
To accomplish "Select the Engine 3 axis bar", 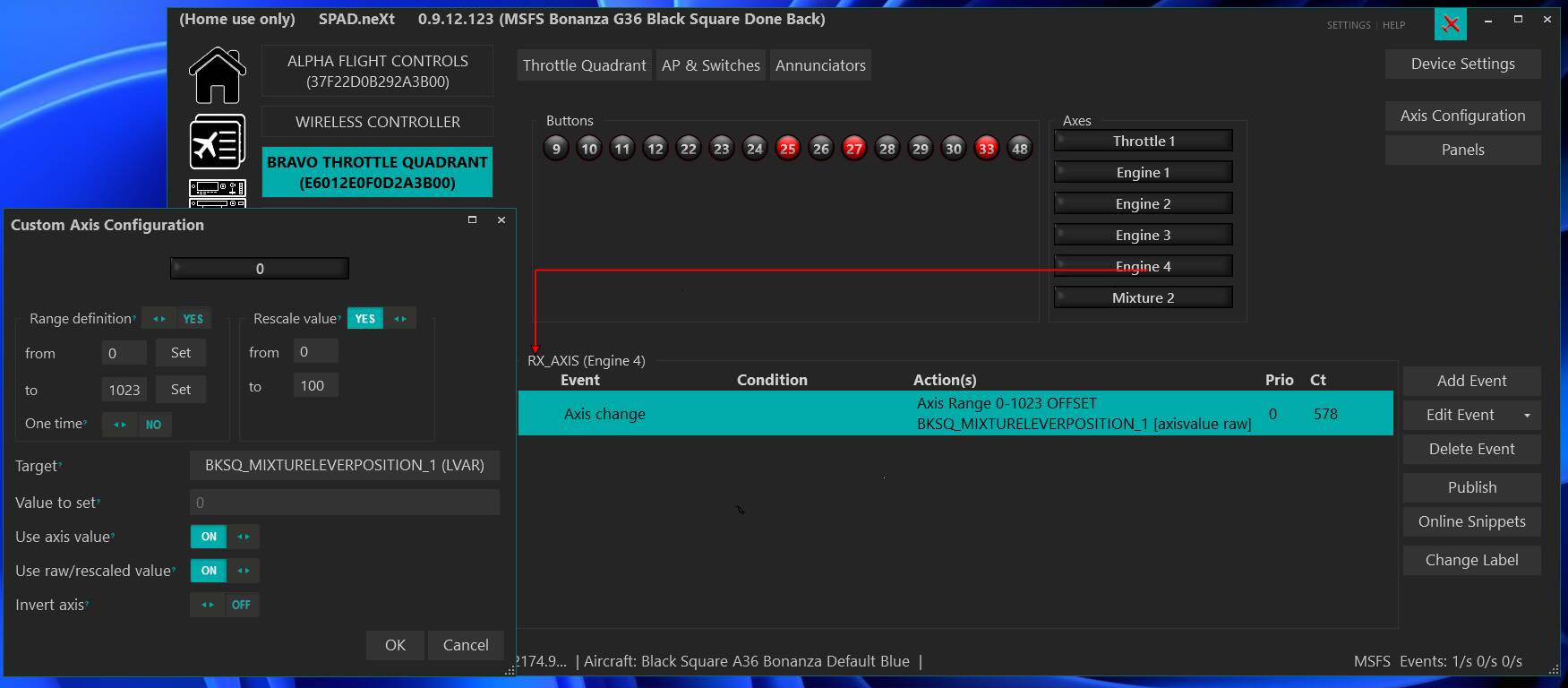I will (1144, 235).
